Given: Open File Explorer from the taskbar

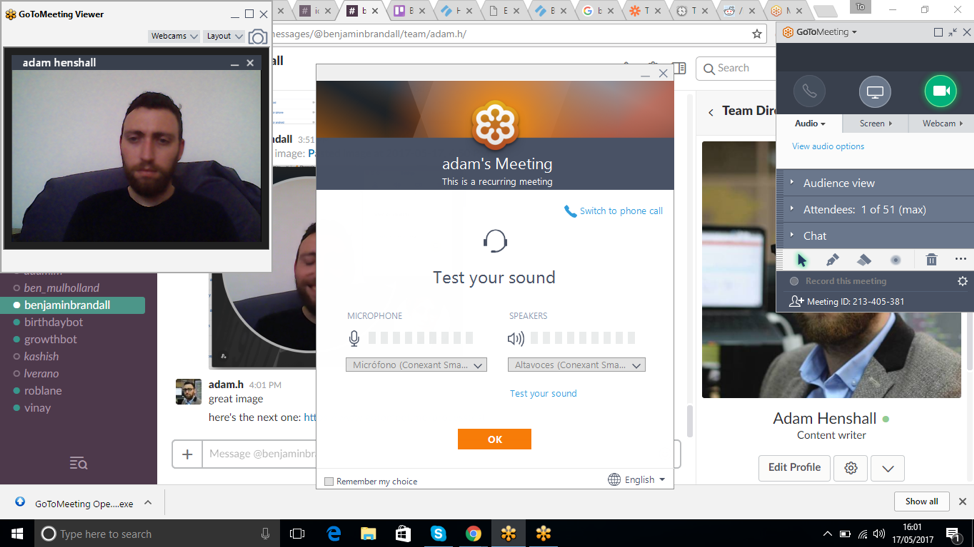Looking at the screenshot, I should 368,533.
